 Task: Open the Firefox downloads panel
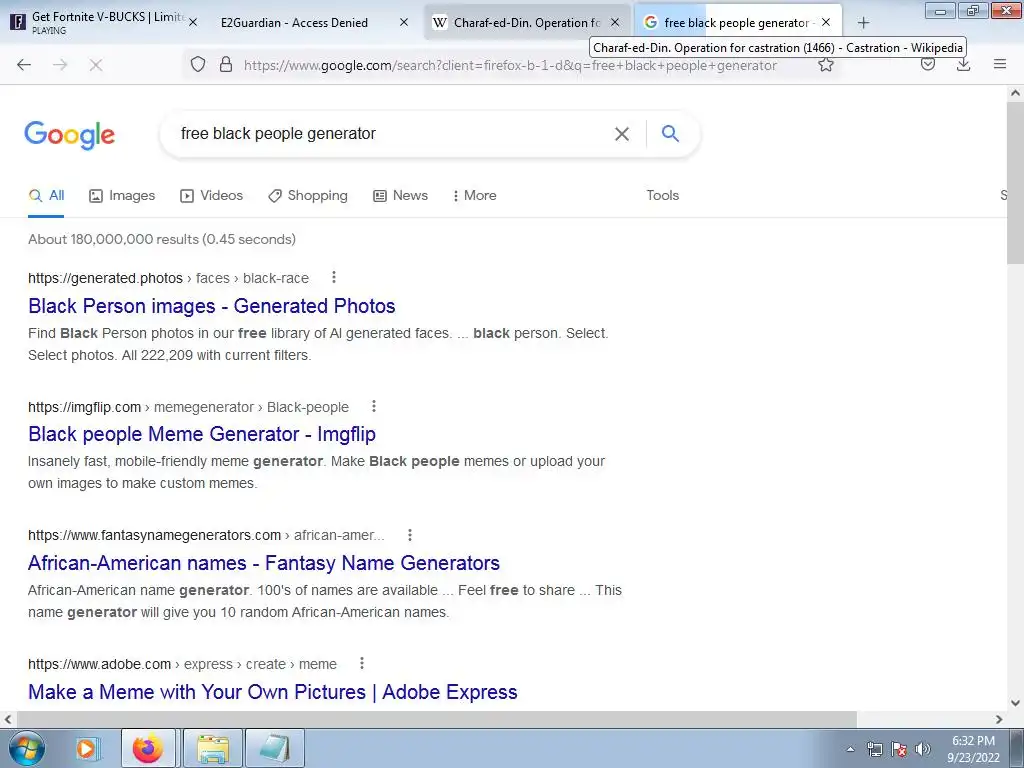963,64
